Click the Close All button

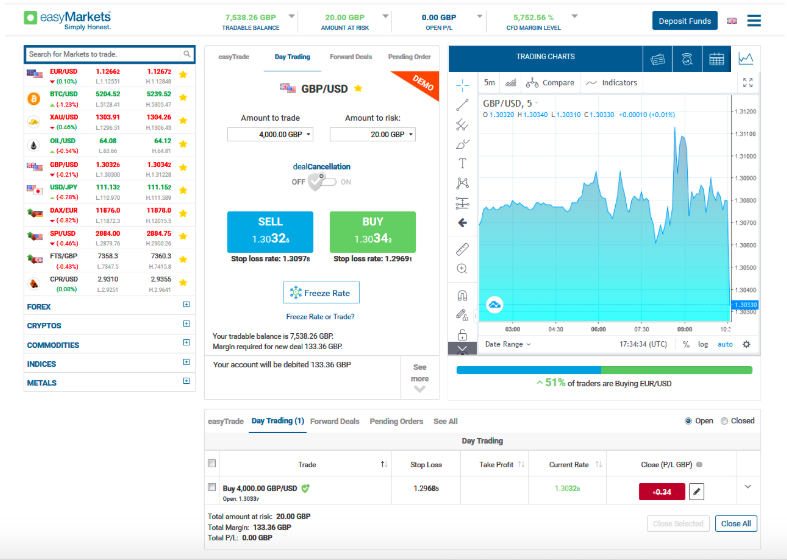pyautogui.click(x=736, y=523)
